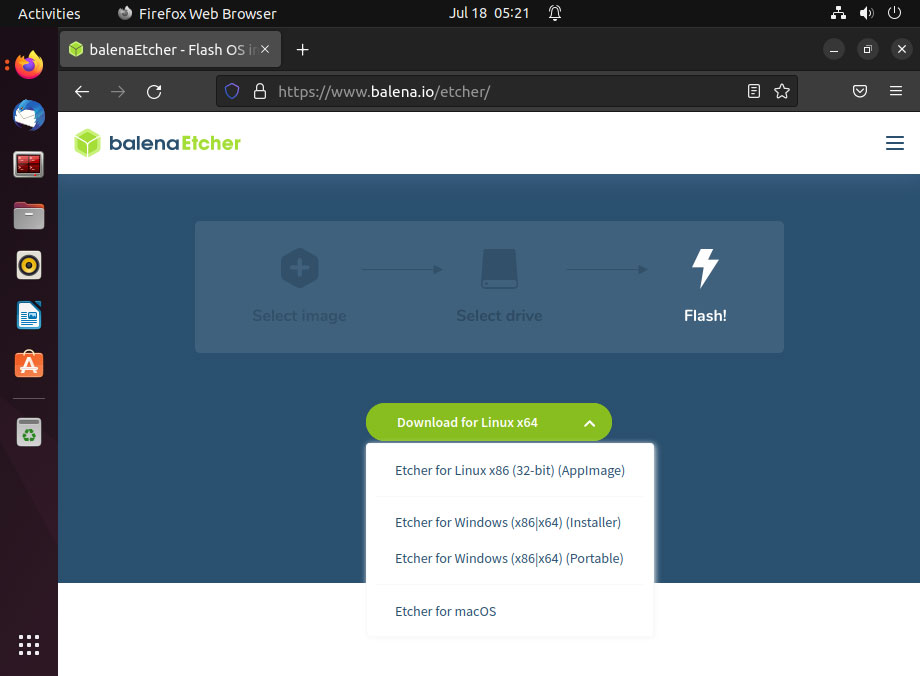Viewport: 920px width, 676px height.
Task: Toggle reader view in address bar
Action: pos(754,91)
